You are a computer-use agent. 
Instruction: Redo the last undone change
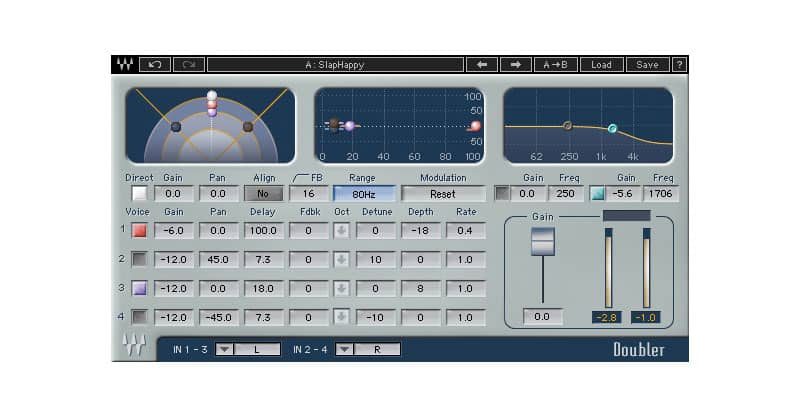point(189,65)
